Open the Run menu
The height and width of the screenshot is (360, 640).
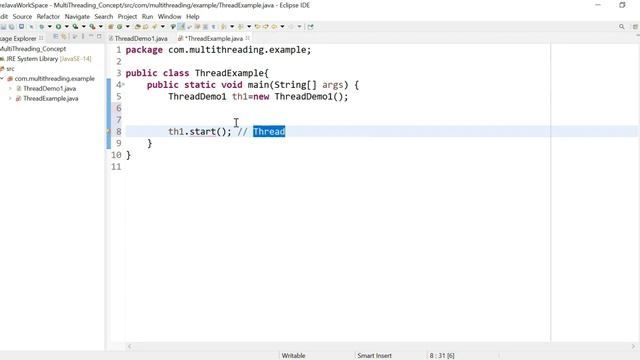pos(147,16)
